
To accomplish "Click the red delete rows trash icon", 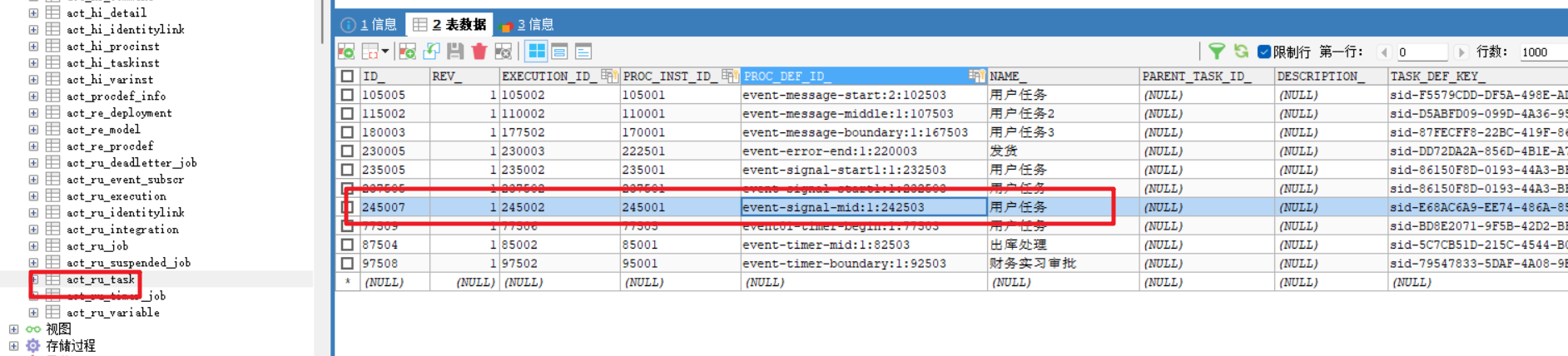I will click(x=479, y=52).
